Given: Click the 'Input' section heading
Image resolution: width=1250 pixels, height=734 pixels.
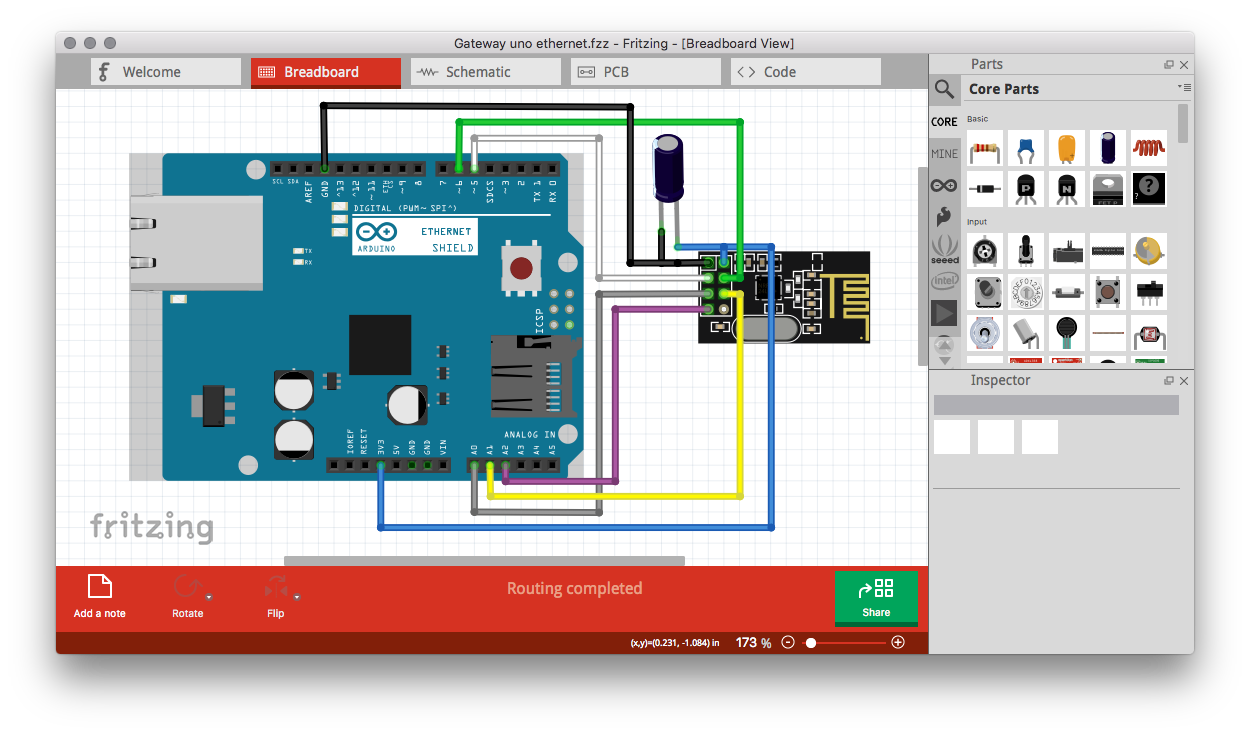Looking at the screenshot, I should pos(977,222).
